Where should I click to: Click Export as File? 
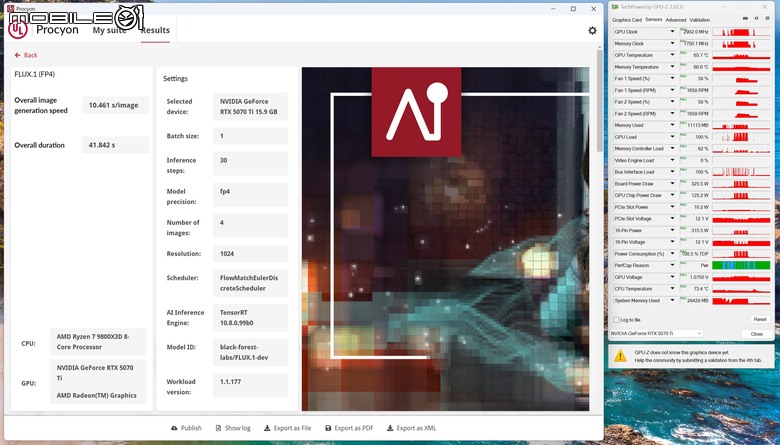288,428
